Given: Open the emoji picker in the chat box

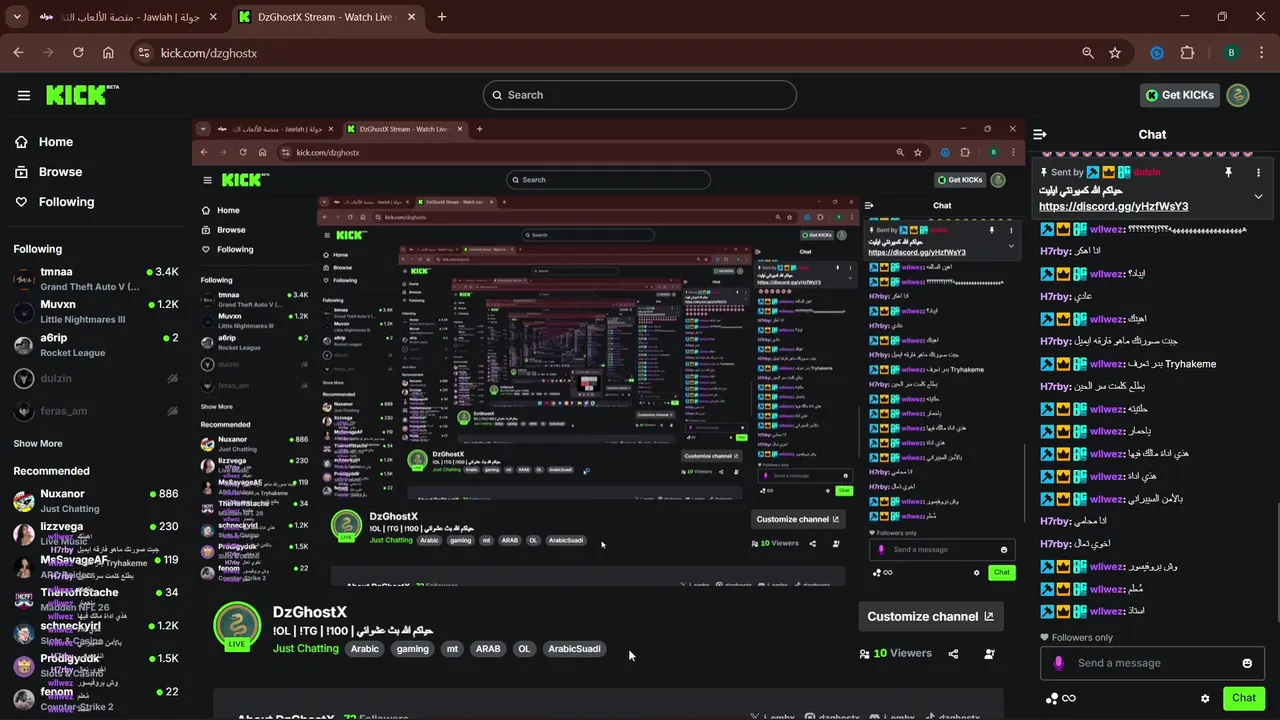Looking at the screenshot, I should pyautogui.click(x=1247, y=663).
